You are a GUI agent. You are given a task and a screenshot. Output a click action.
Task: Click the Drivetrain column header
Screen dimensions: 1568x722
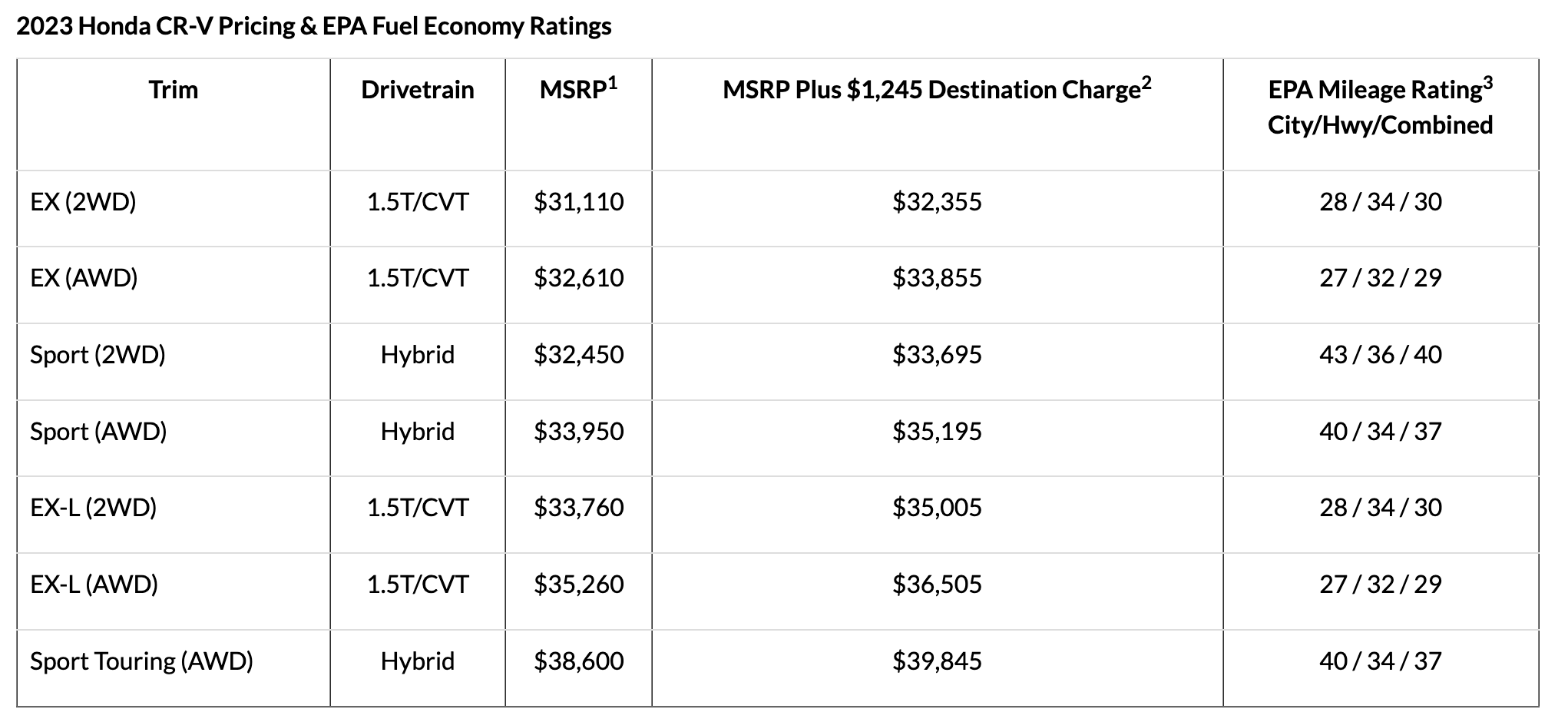[x=417, y=90]
